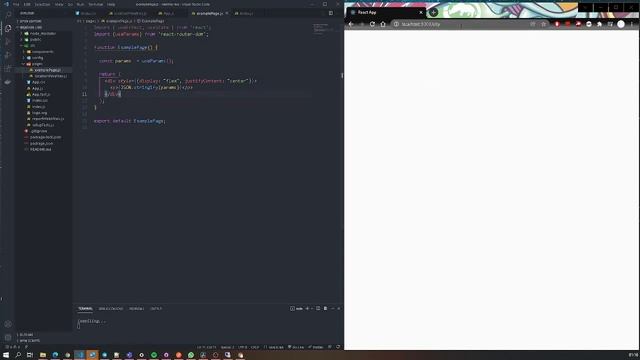
Task: Open README.md in the explorer
Action: (x=40, y=149)
